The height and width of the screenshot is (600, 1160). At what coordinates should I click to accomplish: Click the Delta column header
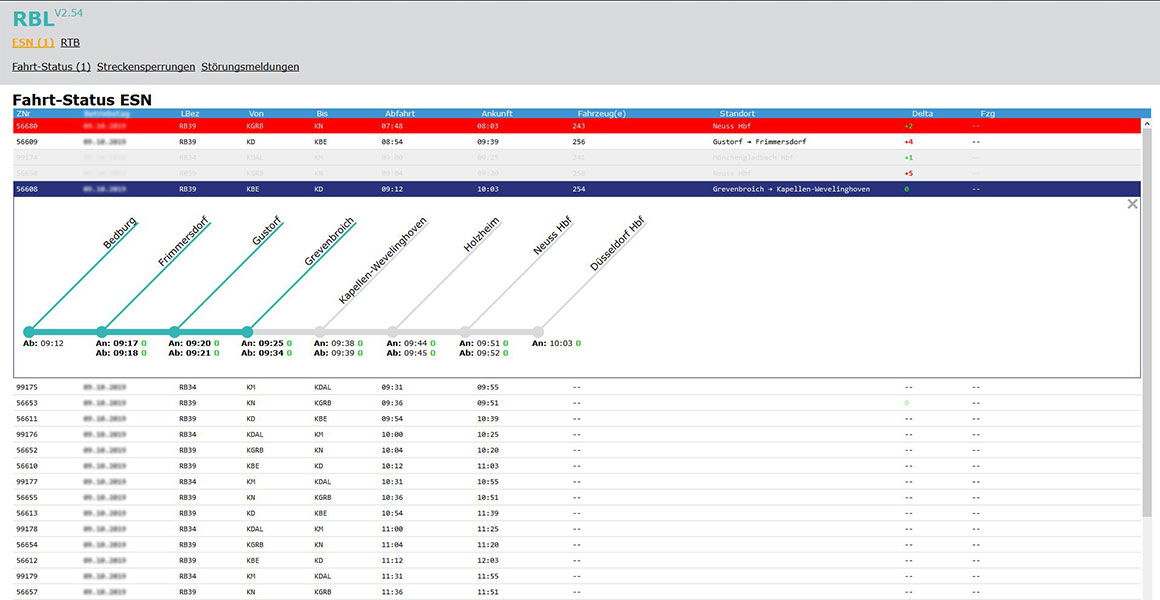click(x=923, y=114)
